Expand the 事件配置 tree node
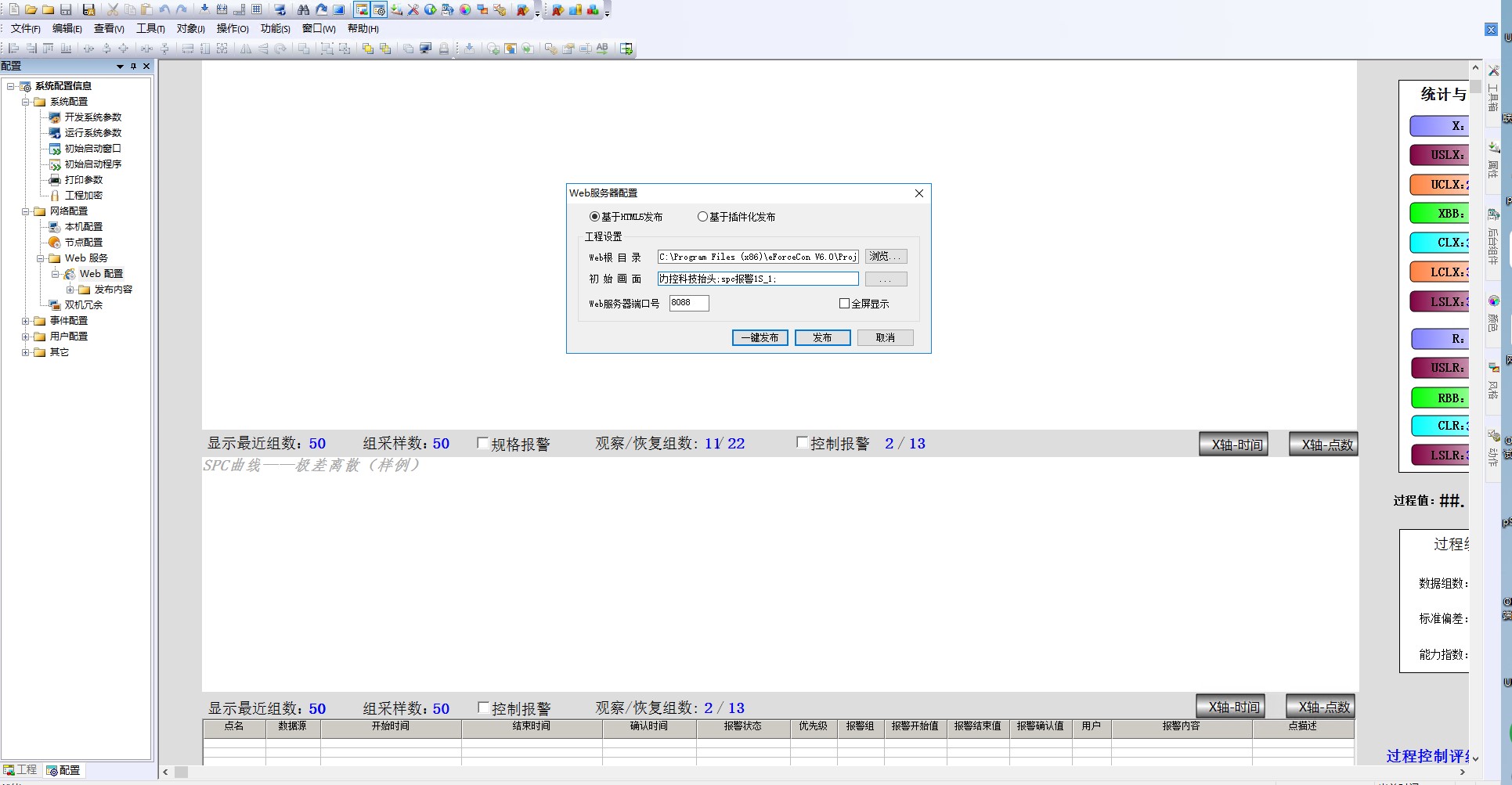 (x=25, y=321)
